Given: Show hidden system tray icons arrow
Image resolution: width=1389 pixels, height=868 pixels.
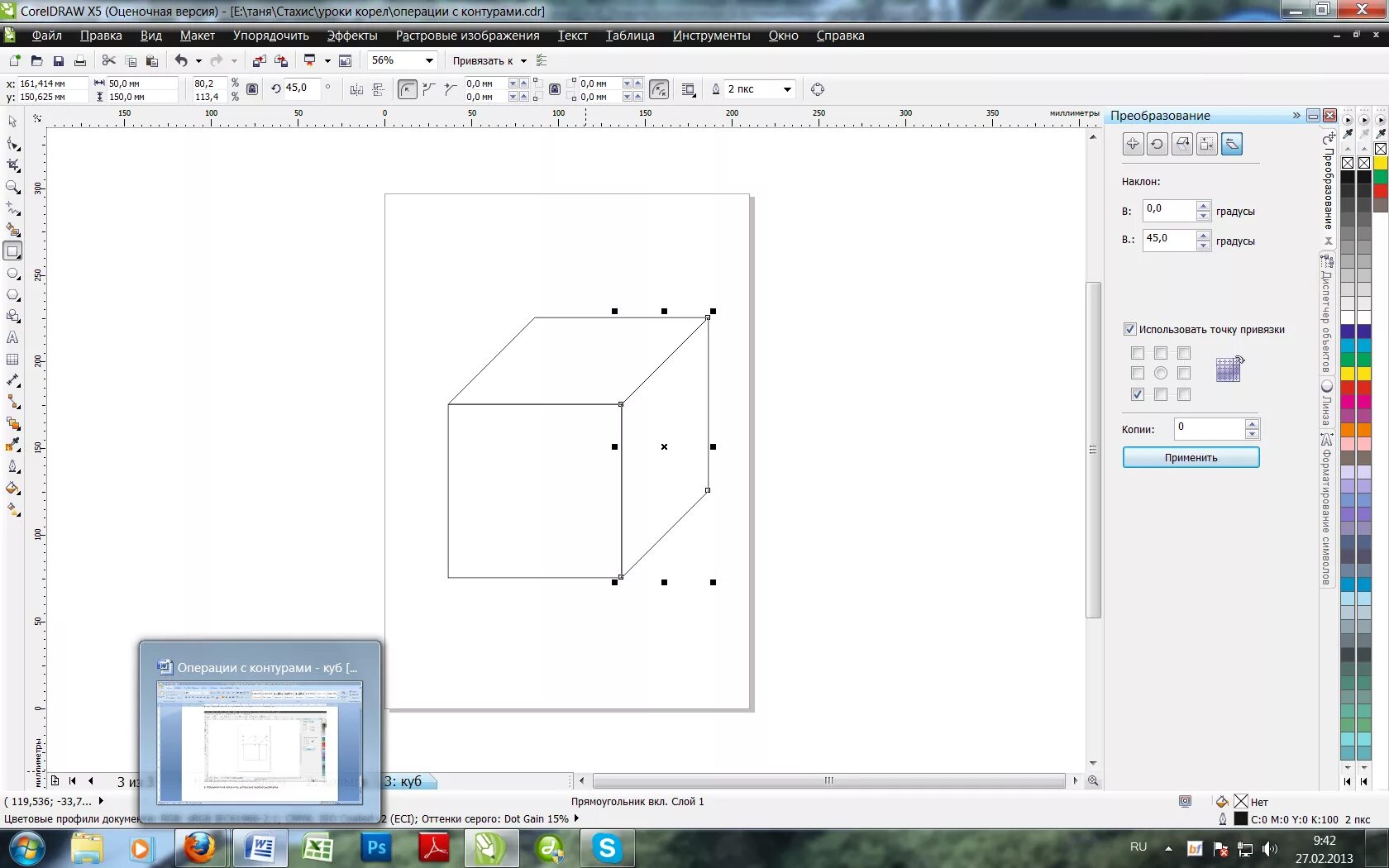Looking at the screenshot, I should [x=1168, y=848].
